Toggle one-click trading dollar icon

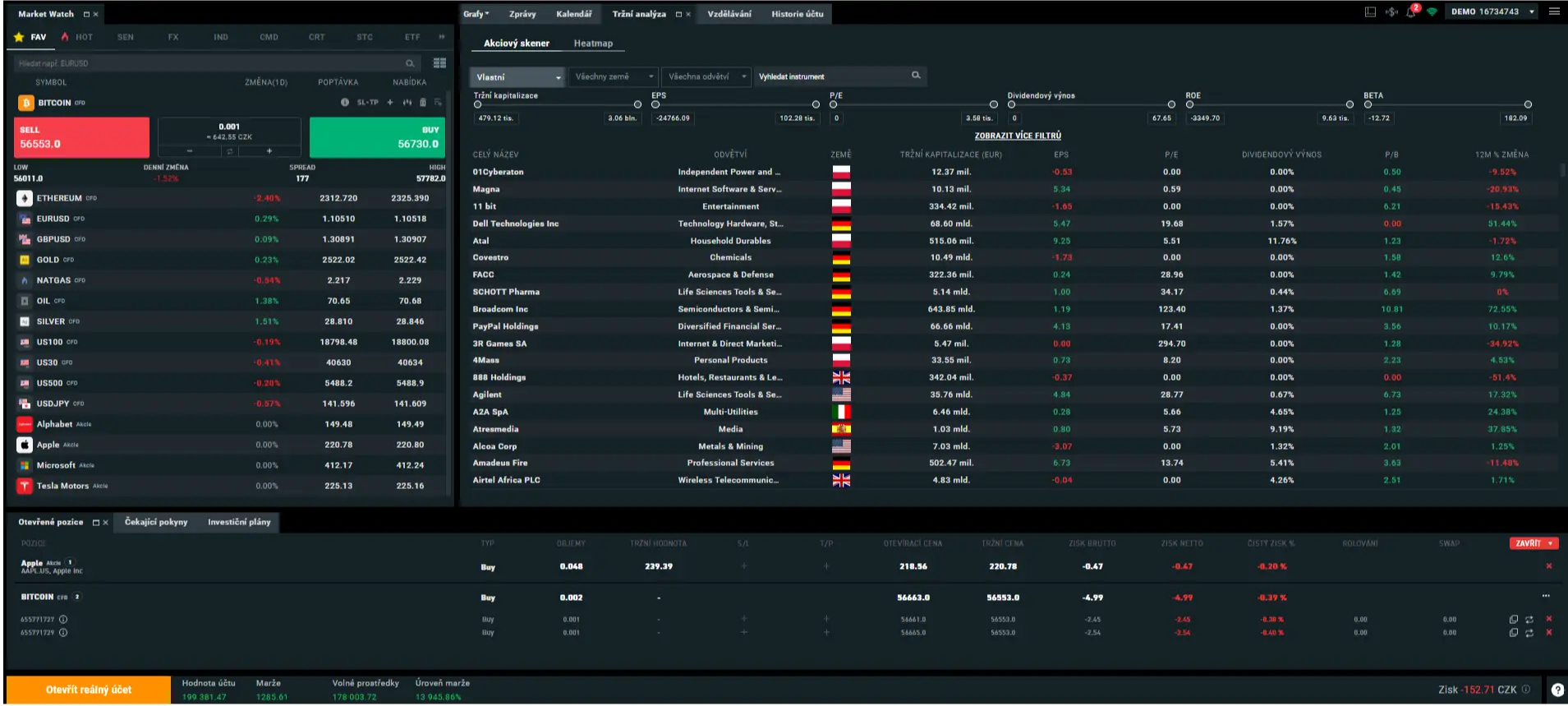pos(1391,12)
